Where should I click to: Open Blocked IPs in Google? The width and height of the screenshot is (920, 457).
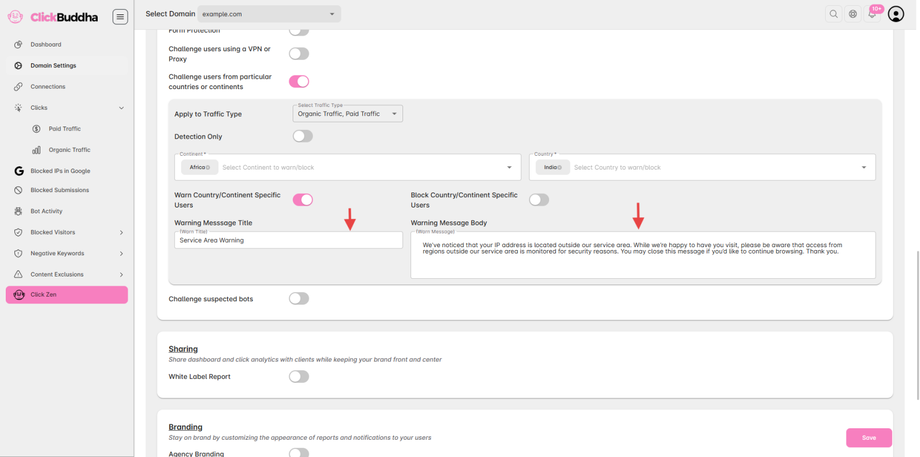tap(60, 171)
